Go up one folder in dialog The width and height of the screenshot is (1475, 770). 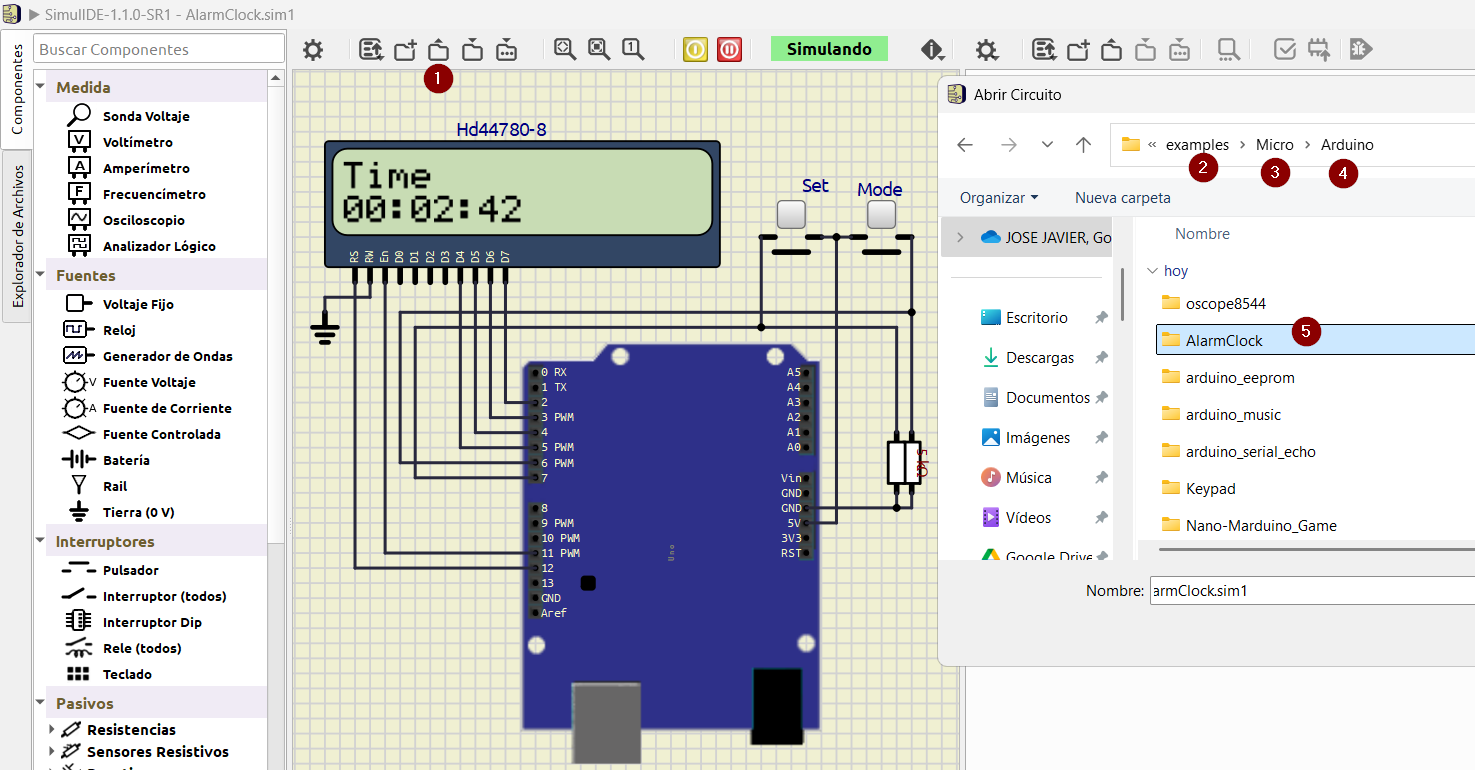(1083, 145)
